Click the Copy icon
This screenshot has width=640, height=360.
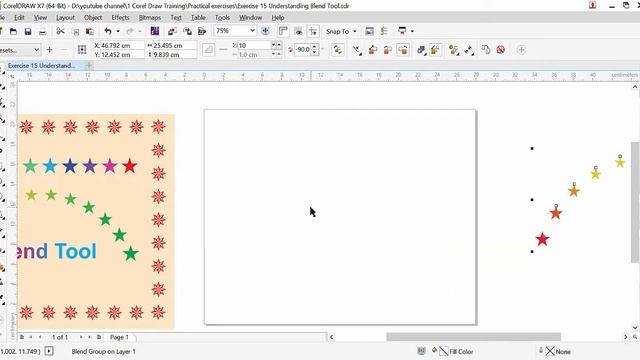tap(76, 31)
